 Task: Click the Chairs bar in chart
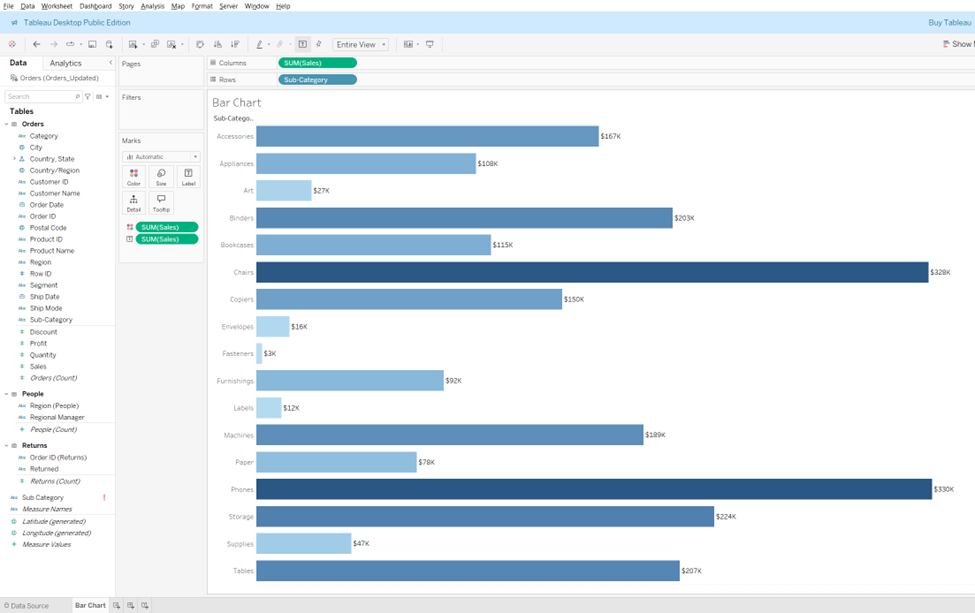coord(592,272)
